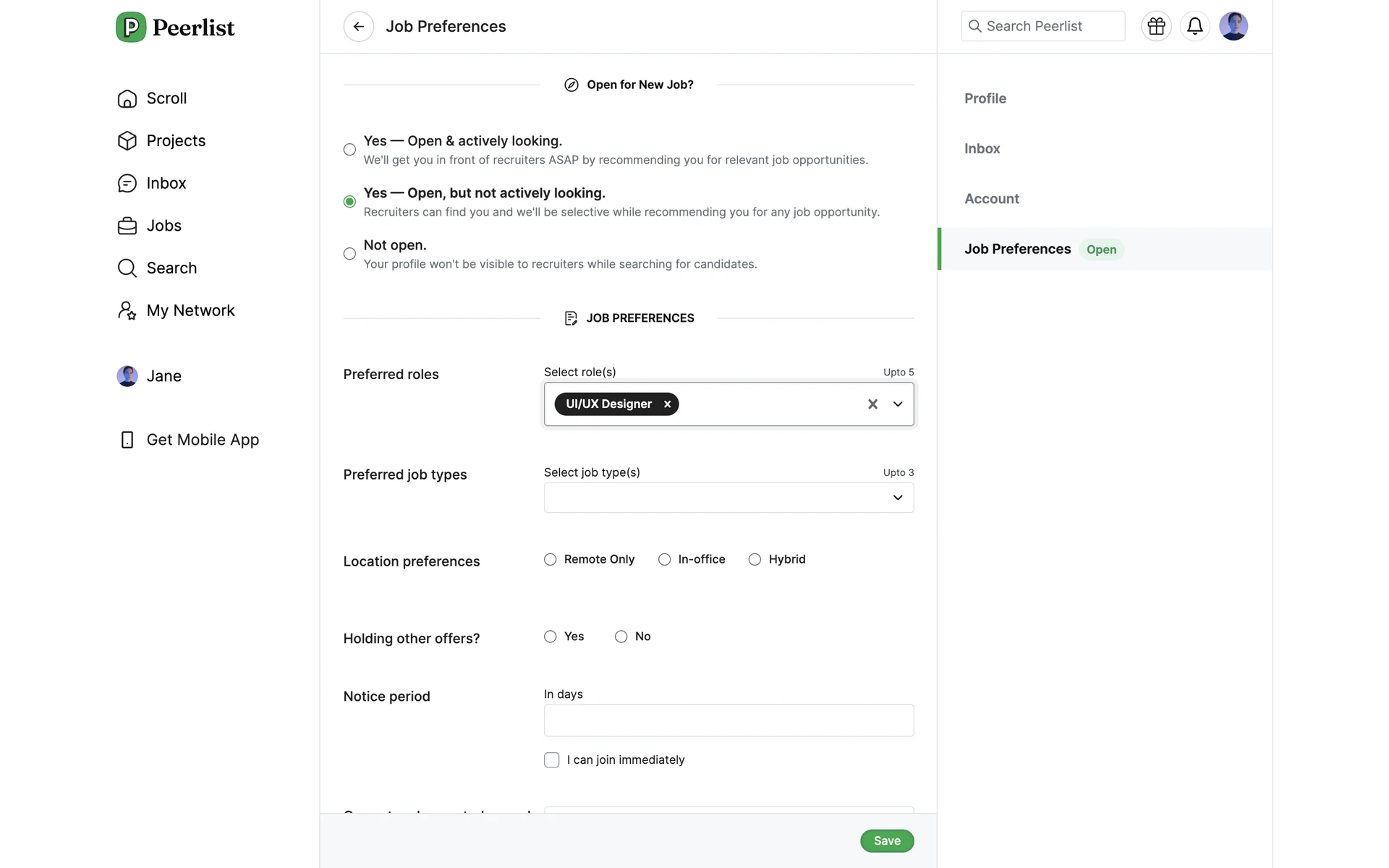Image resolution: width=1389 pixels, height=868 pixels.
Task: Check I can join immediately
Action: (x=552, y=760)
